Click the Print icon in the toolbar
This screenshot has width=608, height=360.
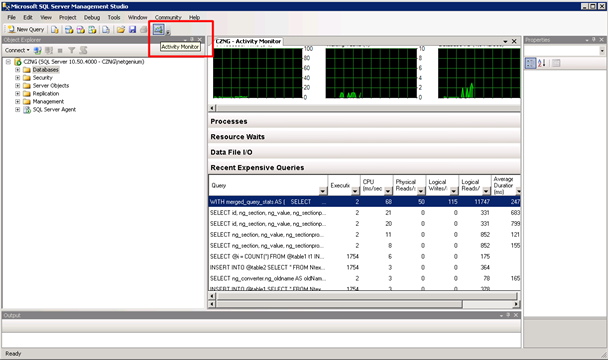pos(143,29)
